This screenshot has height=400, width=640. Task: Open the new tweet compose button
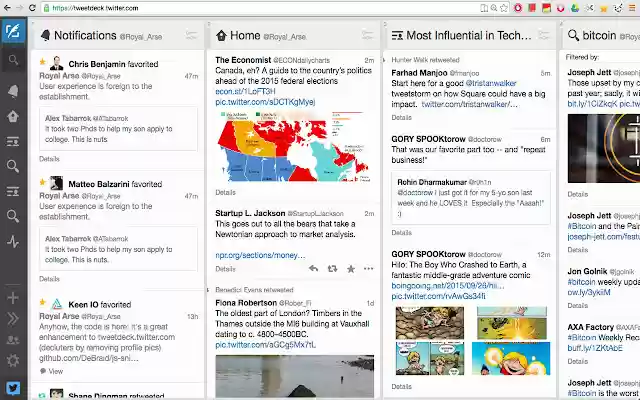(x=13, y=31)
